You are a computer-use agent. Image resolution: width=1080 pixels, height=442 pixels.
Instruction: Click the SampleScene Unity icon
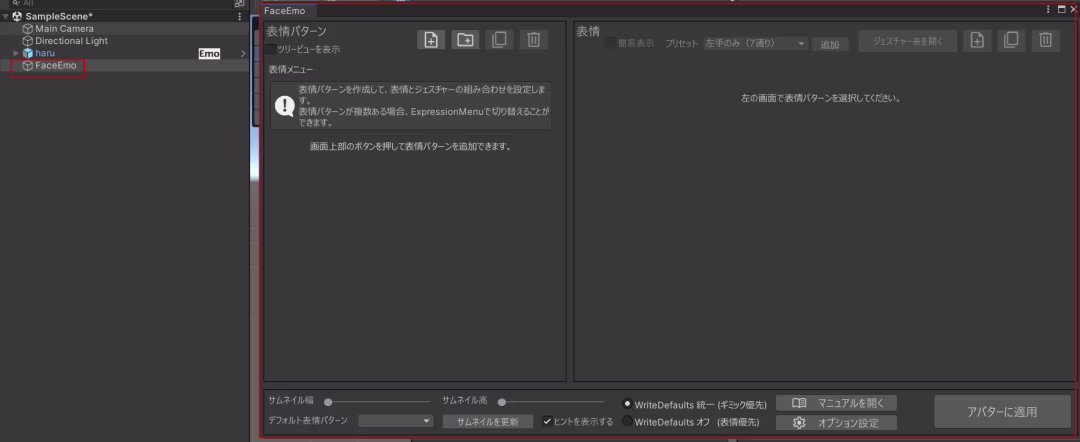[x=18, y=17]
